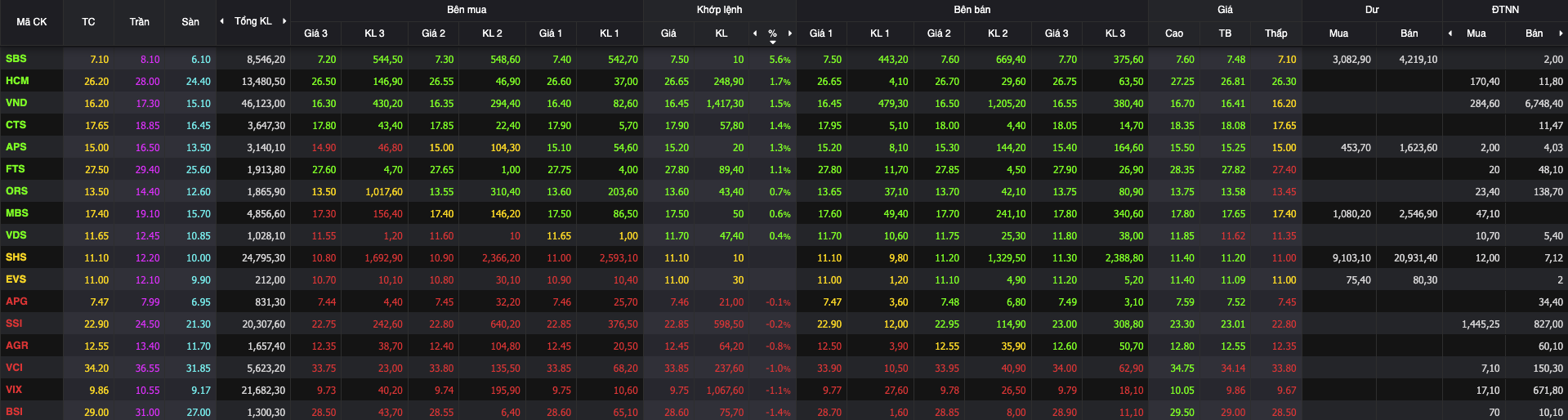Click the Khớp lệnh Giá column header
The width and height of the screenshot is (1568, 420).
(668, 34)
